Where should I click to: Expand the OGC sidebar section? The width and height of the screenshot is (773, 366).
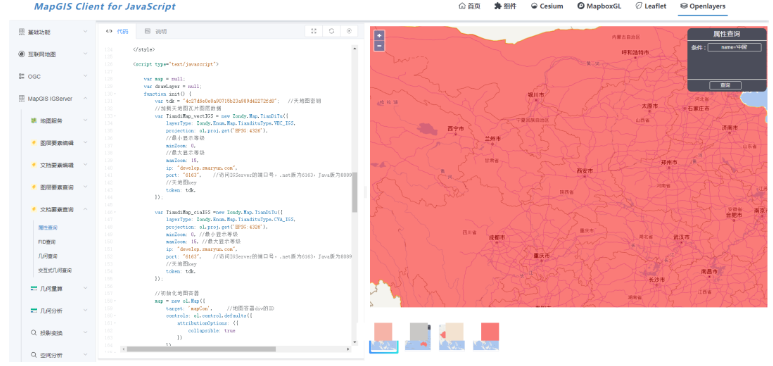pyautogui.click(x=53, y=76)
